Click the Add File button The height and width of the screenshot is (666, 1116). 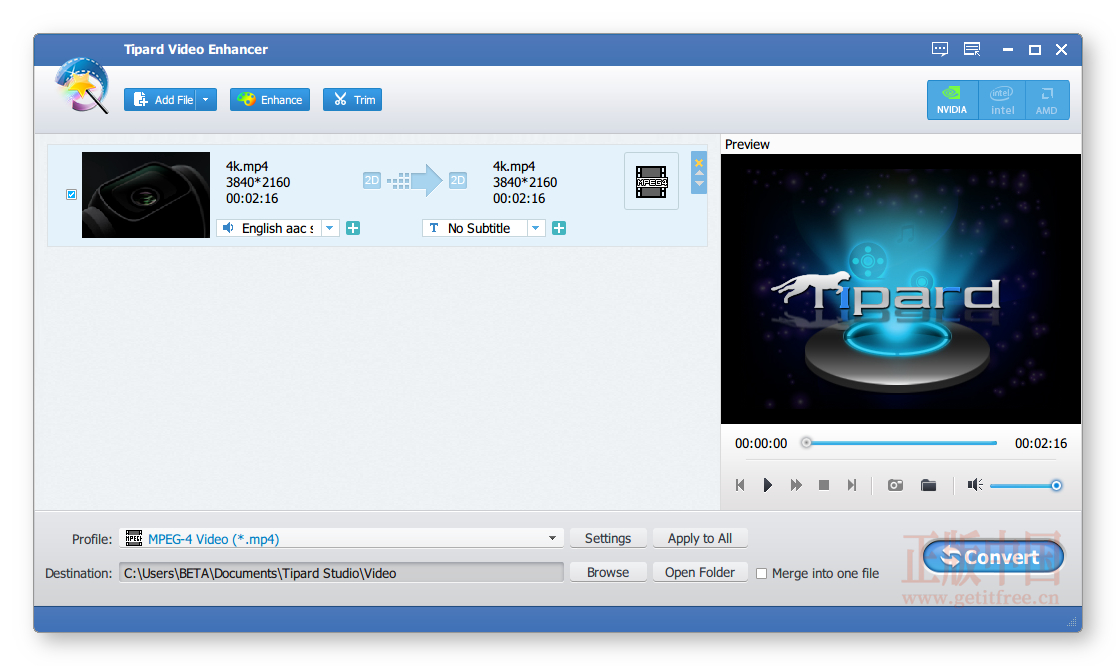pos(160,100)
